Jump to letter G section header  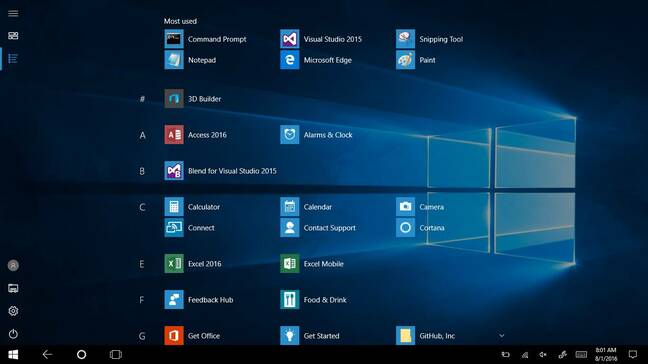[x=142, y=336]
